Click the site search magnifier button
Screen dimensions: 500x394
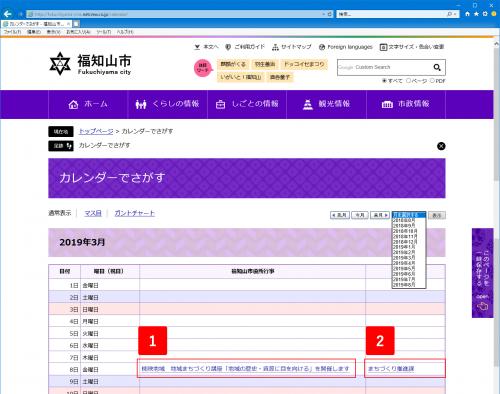click(x=437, y=67)
